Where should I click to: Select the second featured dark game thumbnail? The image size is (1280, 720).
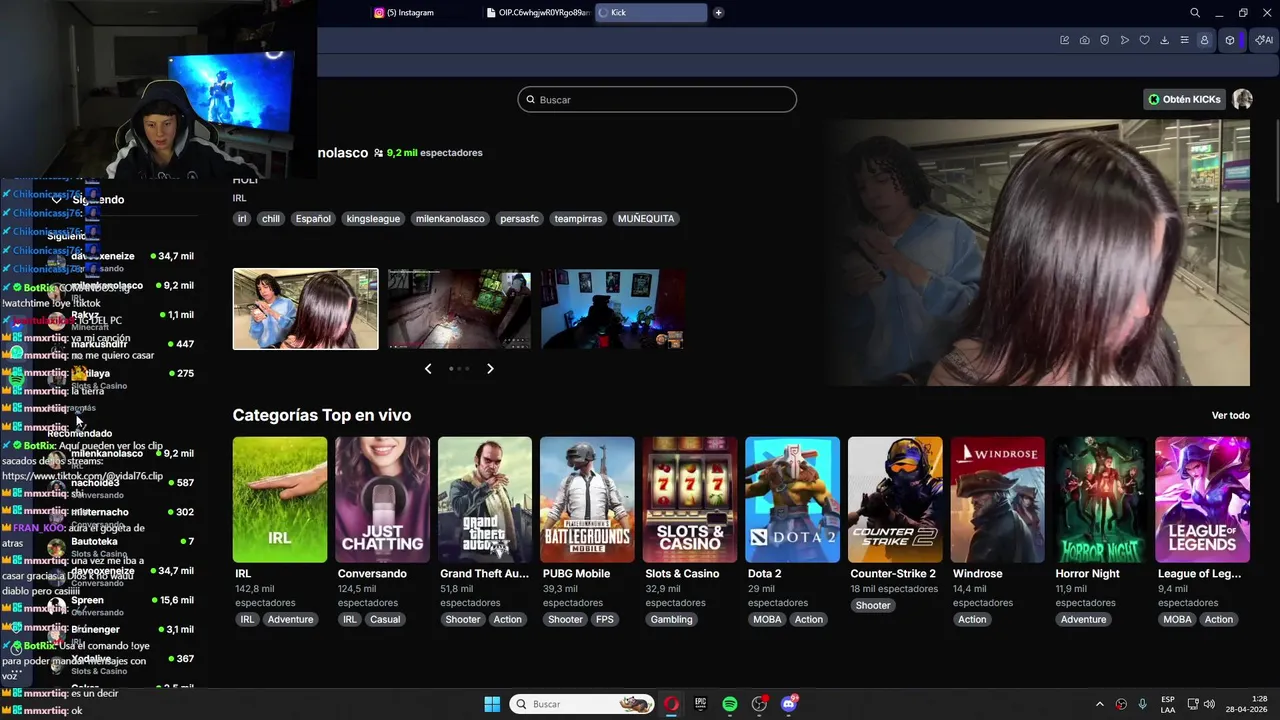click(459, 309)
